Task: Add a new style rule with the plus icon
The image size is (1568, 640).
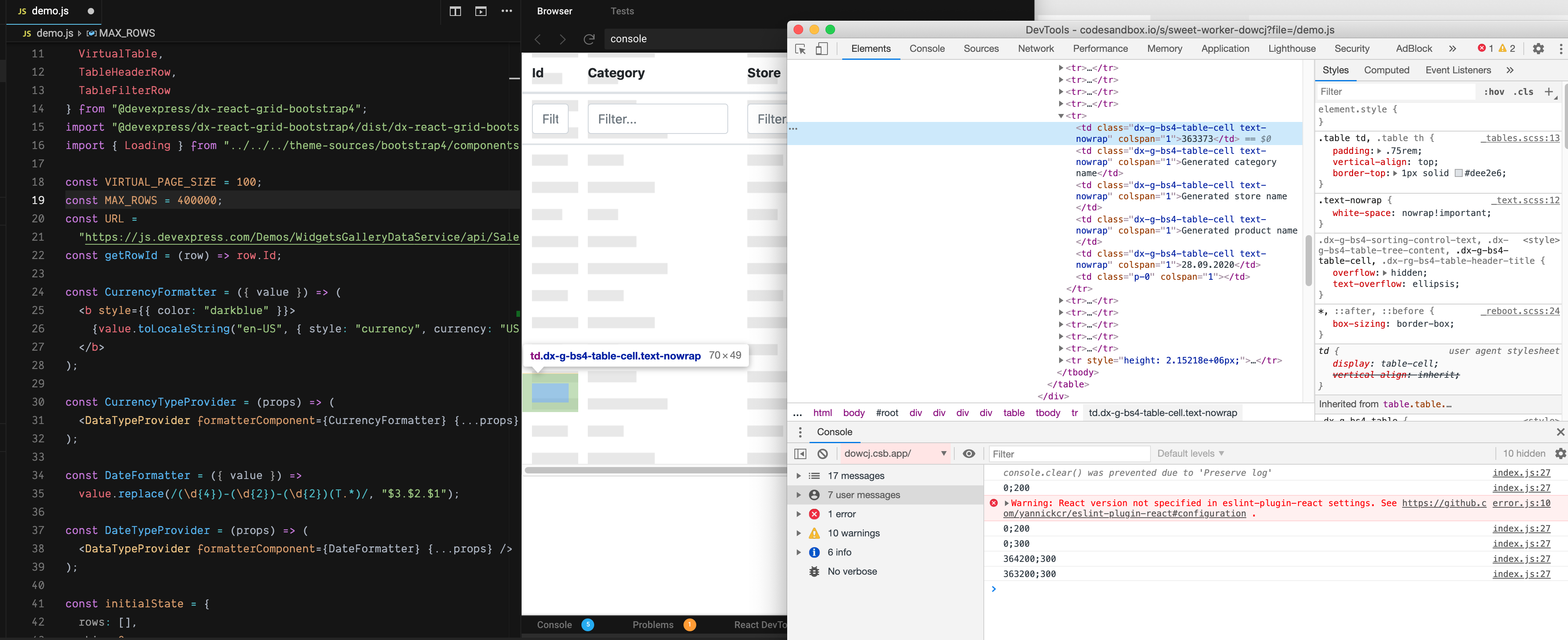Action: (x=1549, y=92)
